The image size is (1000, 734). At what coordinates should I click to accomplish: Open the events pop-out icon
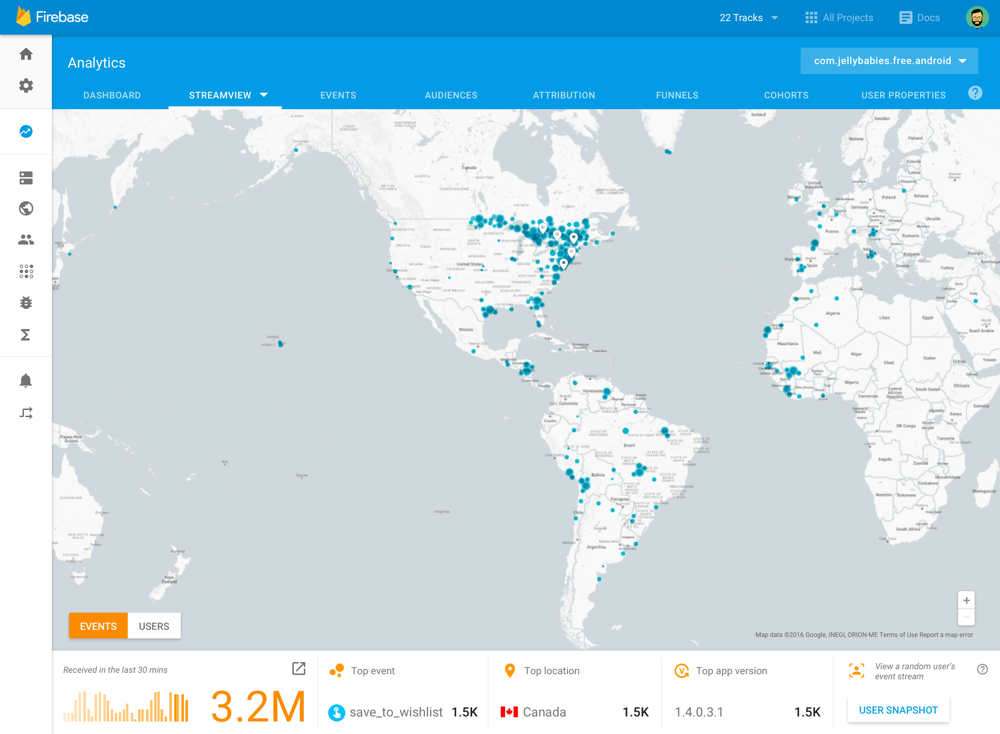pos(298,668)
